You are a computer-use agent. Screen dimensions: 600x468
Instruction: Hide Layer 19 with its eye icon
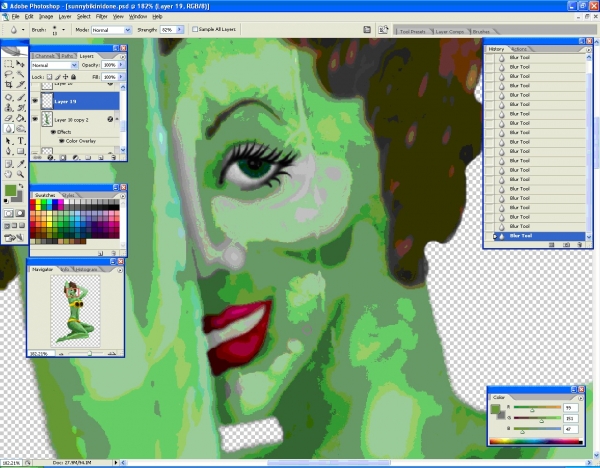(x=35, y=101)
